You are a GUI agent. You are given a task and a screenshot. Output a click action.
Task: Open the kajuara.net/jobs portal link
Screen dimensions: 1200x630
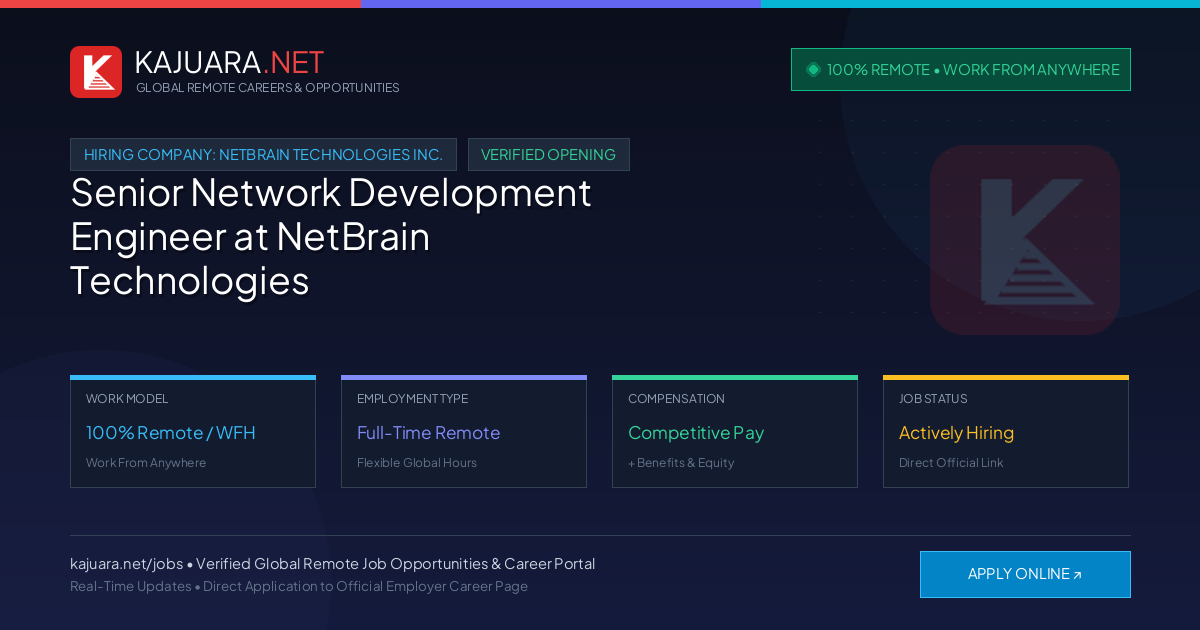click(126, 564)
